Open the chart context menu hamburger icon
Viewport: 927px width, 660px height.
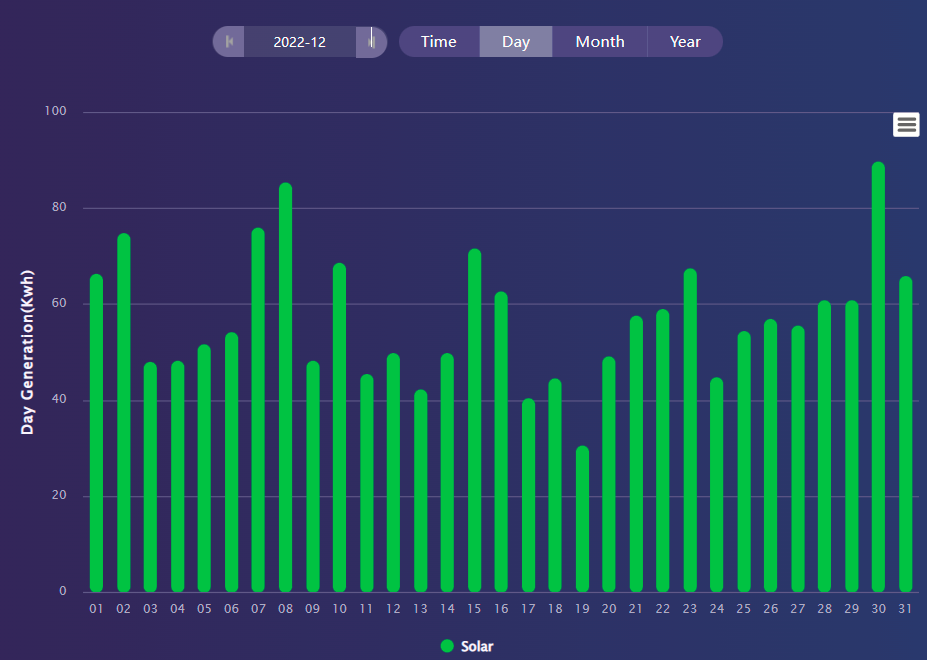coord(906,124)
